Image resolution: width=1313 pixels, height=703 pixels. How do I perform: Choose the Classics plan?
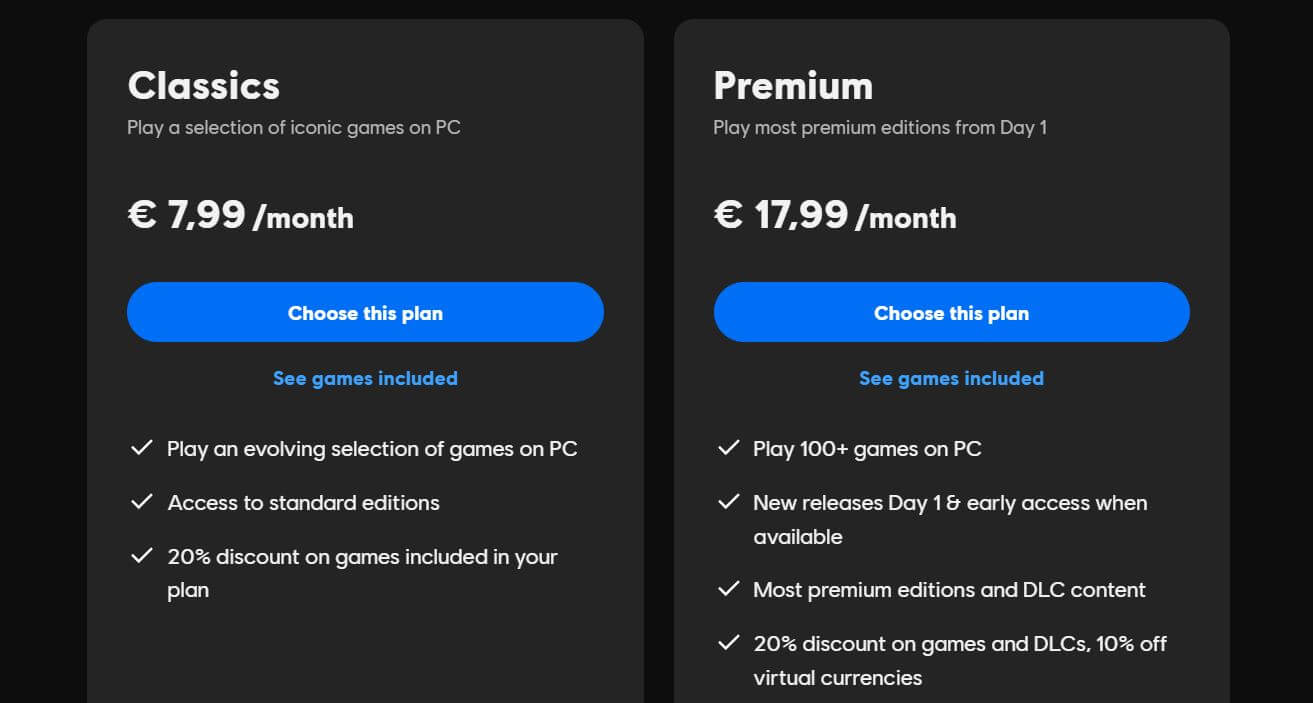click(x=365, y=312)
